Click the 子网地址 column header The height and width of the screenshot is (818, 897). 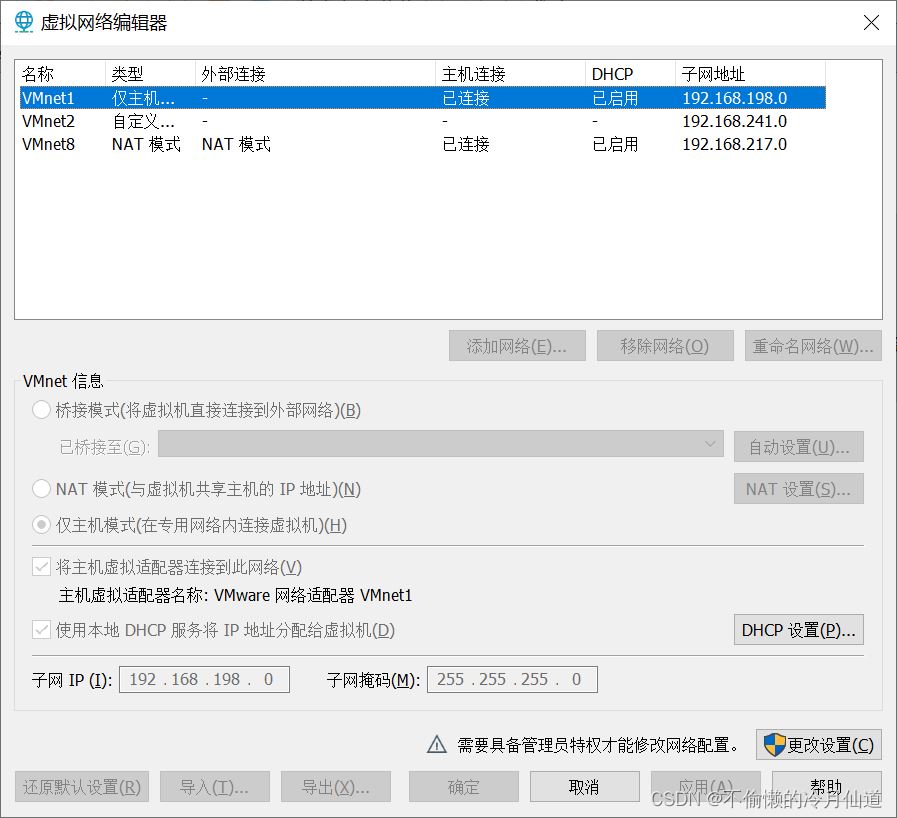click(x=750, y=74)
